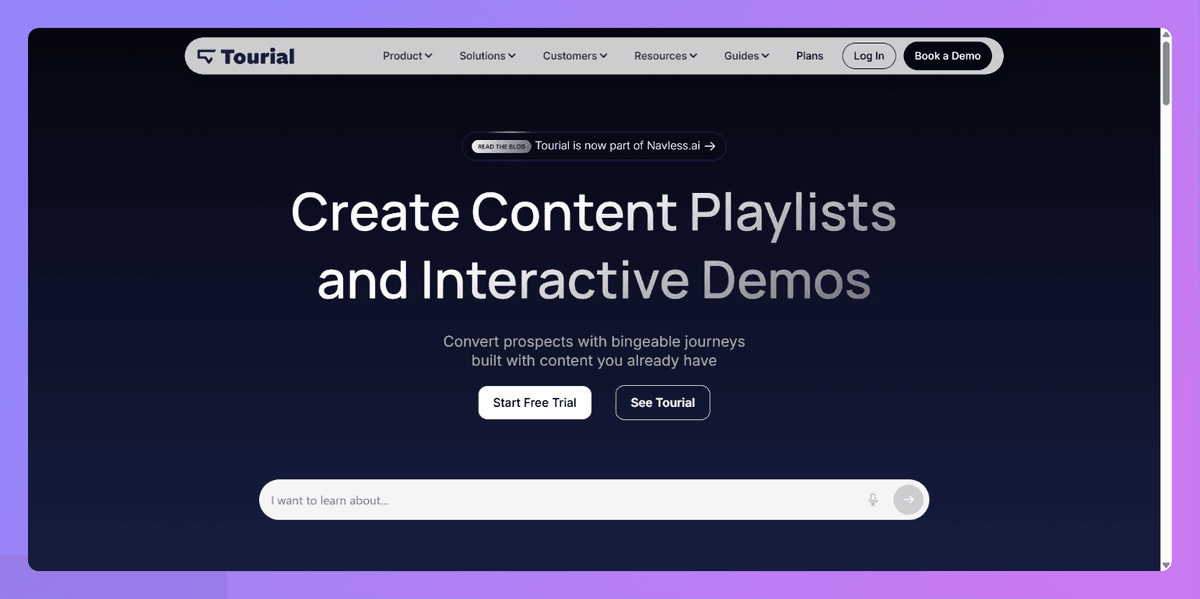Image resolution: width=1200 pixels, height=599 pixels.
Task: Submit search with the arrow button
Action: coord(908,499)
